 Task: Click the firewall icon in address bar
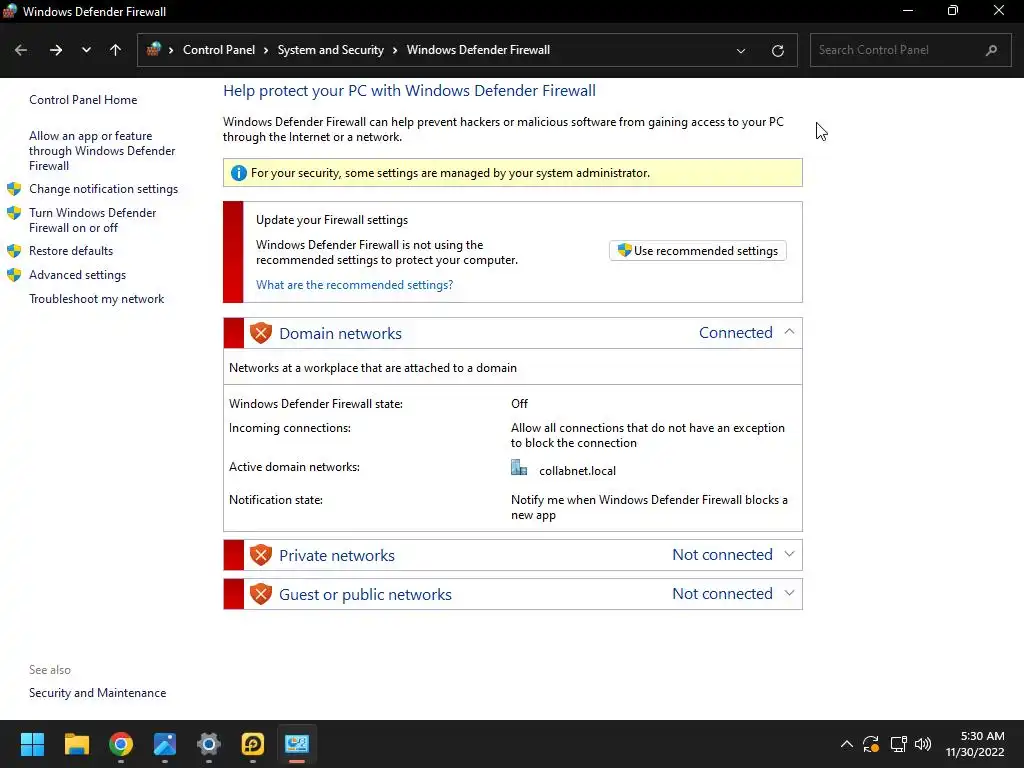tap(153, 50)
